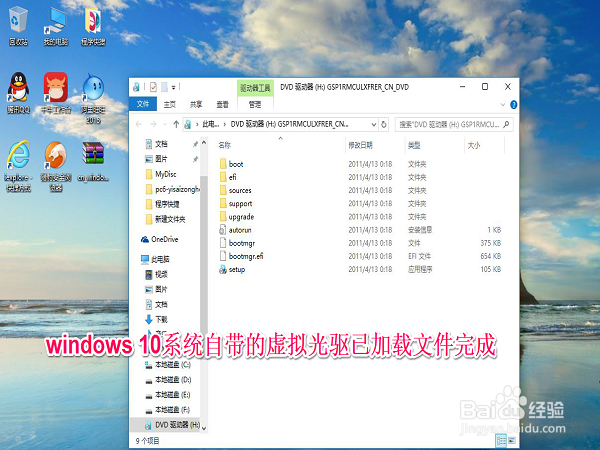Refresh the current folder view
Screen dimensions: 600x450
(x=383, y=124)
